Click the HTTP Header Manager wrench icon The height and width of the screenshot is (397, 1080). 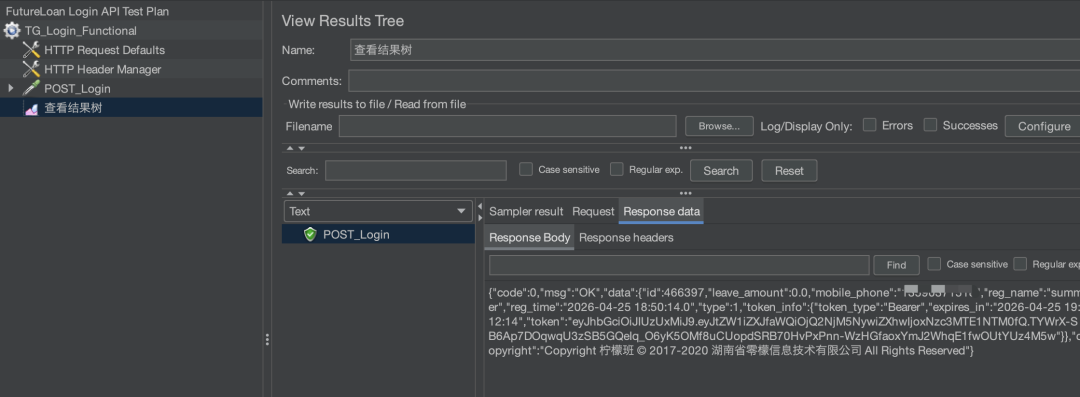[x=31, y=70]
